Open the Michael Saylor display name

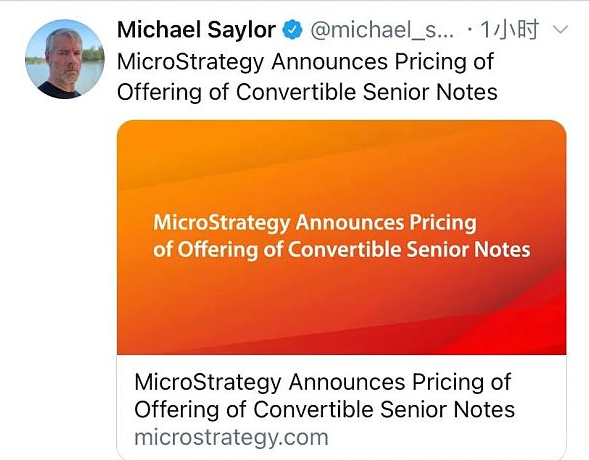[x=196, y=30]
